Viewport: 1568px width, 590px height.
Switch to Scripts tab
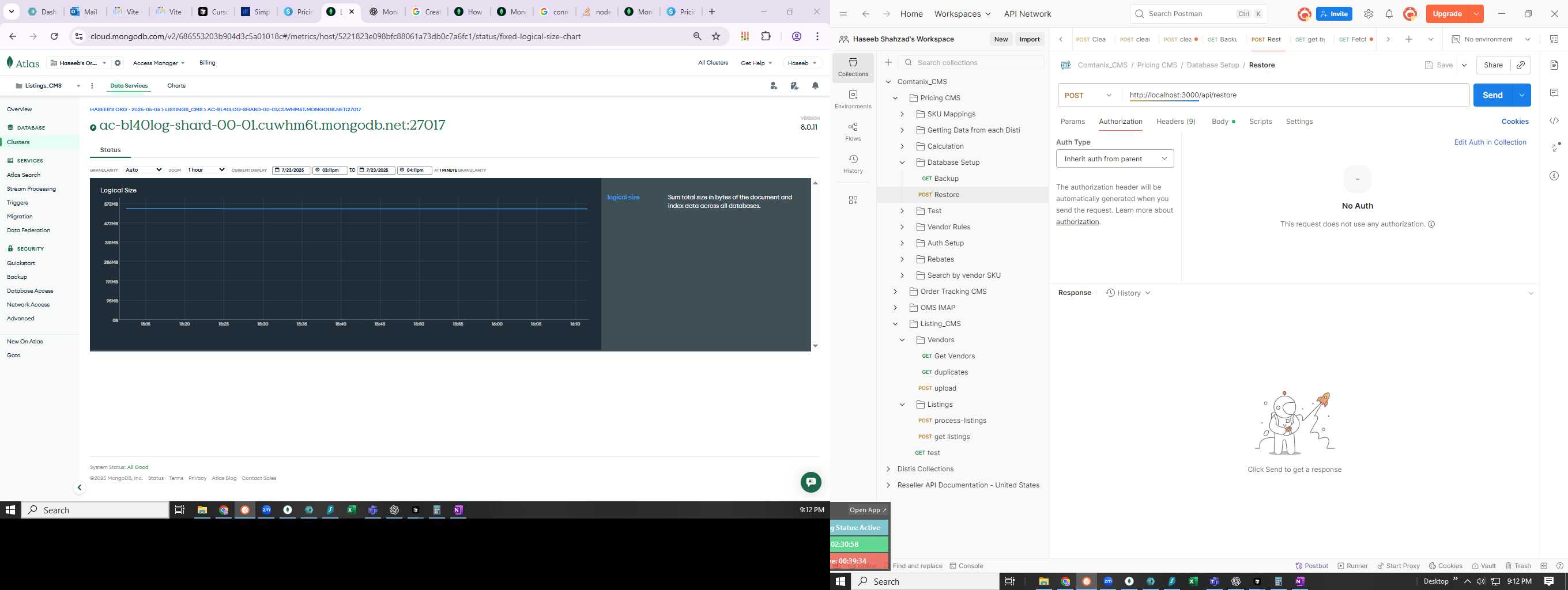pyautogui.click(x=1260, y=122)
